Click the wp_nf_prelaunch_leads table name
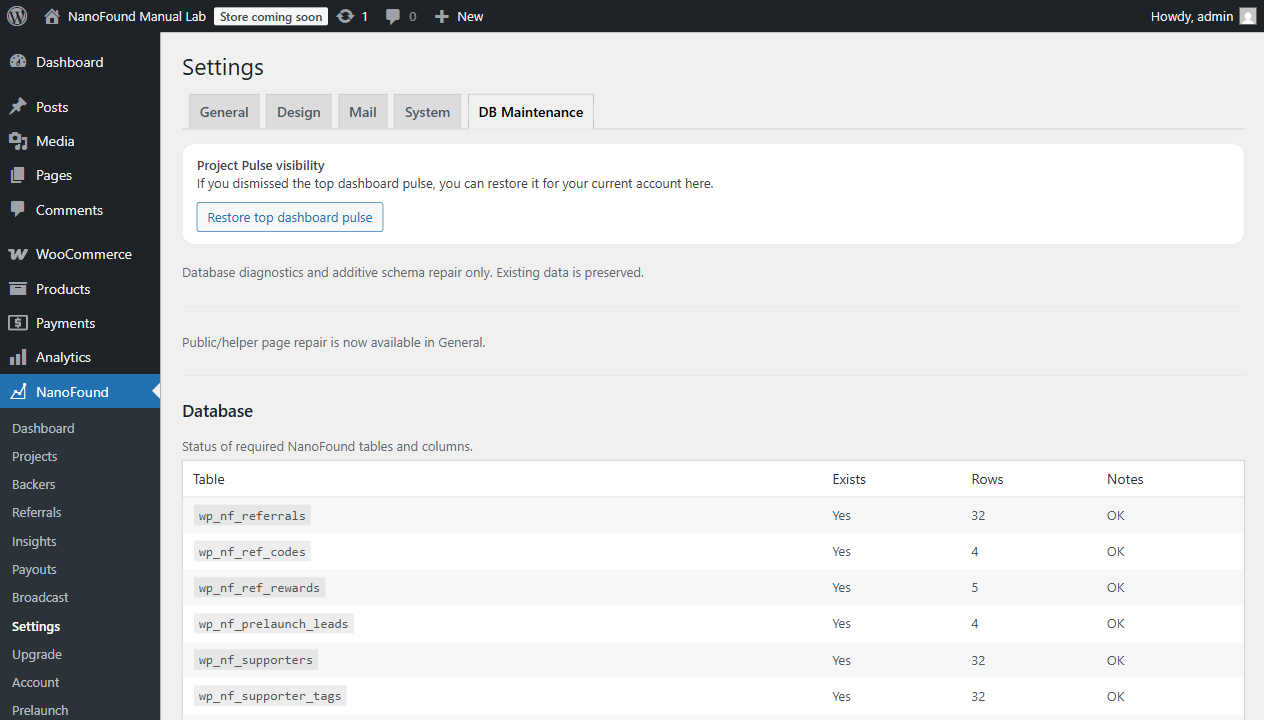Viewport: 1264px width, 720px height. tap(274, 623)
